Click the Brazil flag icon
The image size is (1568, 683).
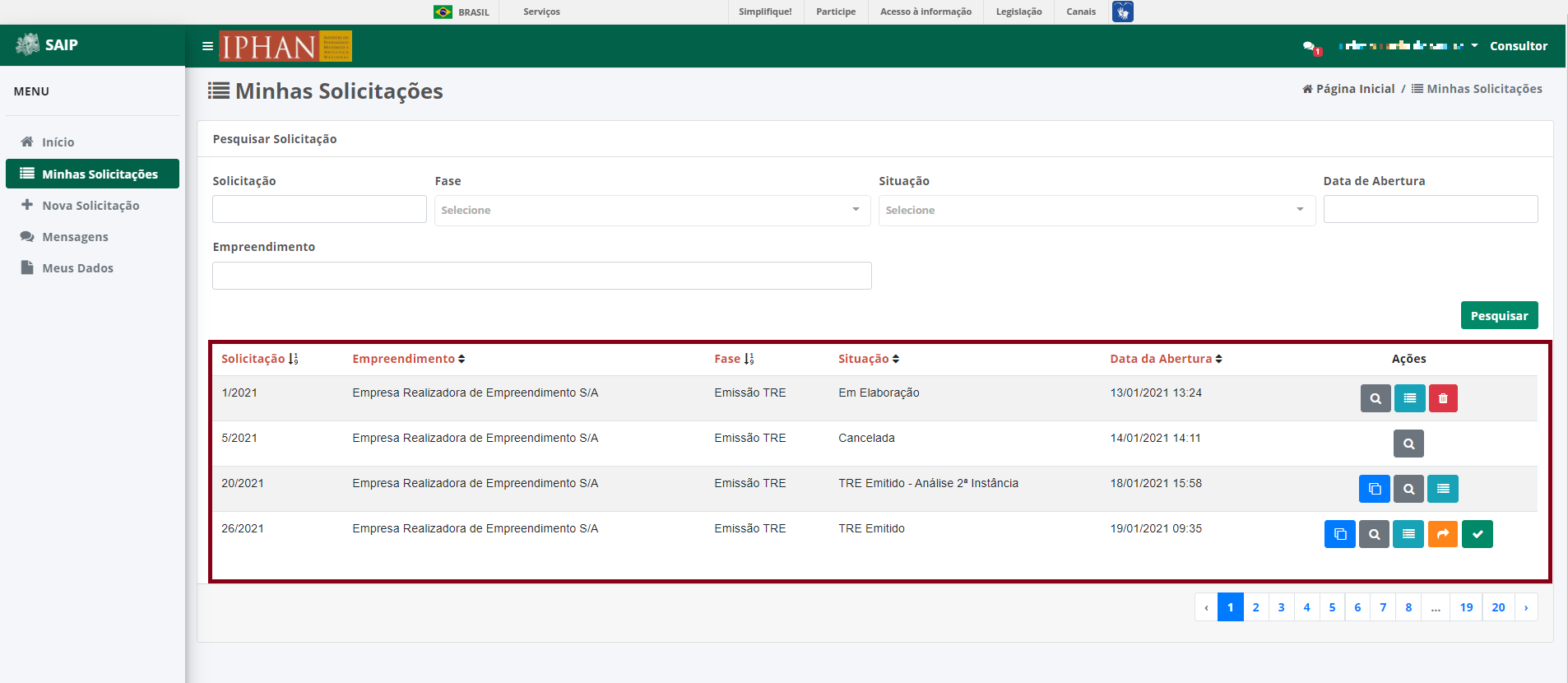[443, 12]
